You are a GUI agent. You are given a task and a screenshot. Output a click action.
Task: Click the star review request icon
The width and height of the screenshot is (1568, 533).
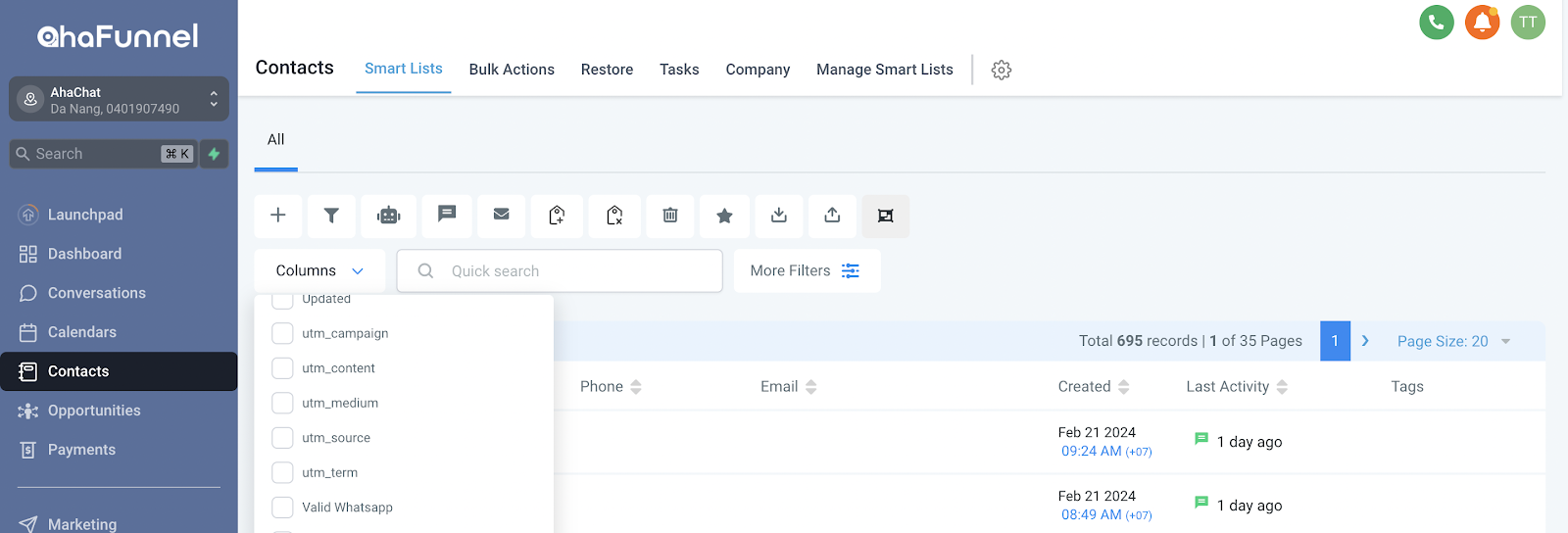tap(724, 216)
